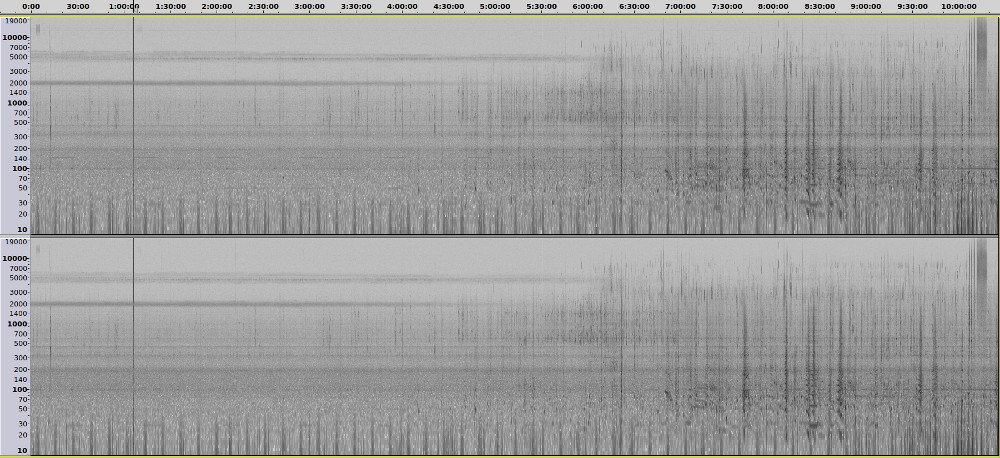This screenshot has height=458, width=1000.
Task: Click the 8:00:00 marker on the timeline
Action: [772, 6]
